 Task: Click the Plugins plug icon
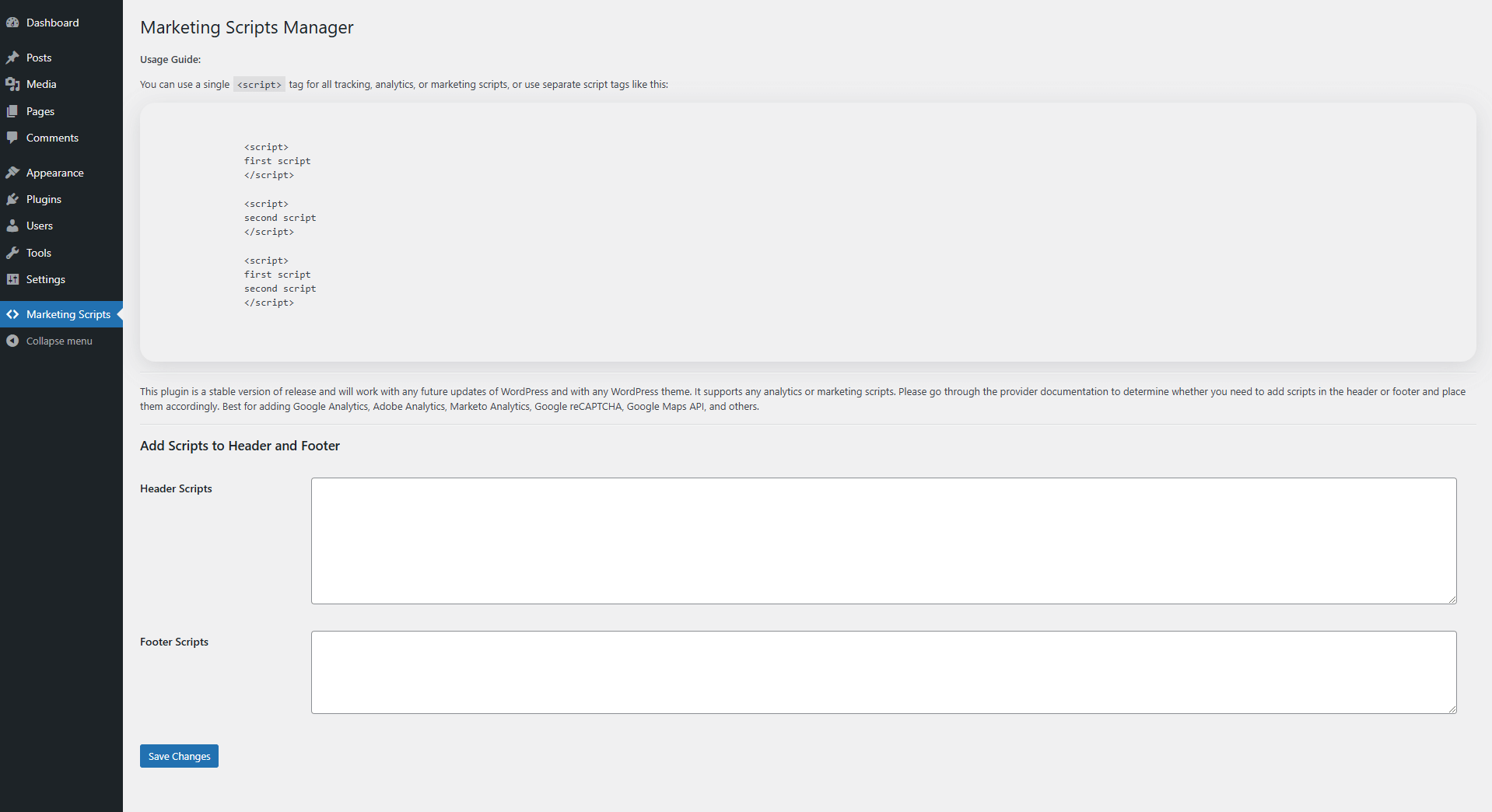click(x=12, y=199)
